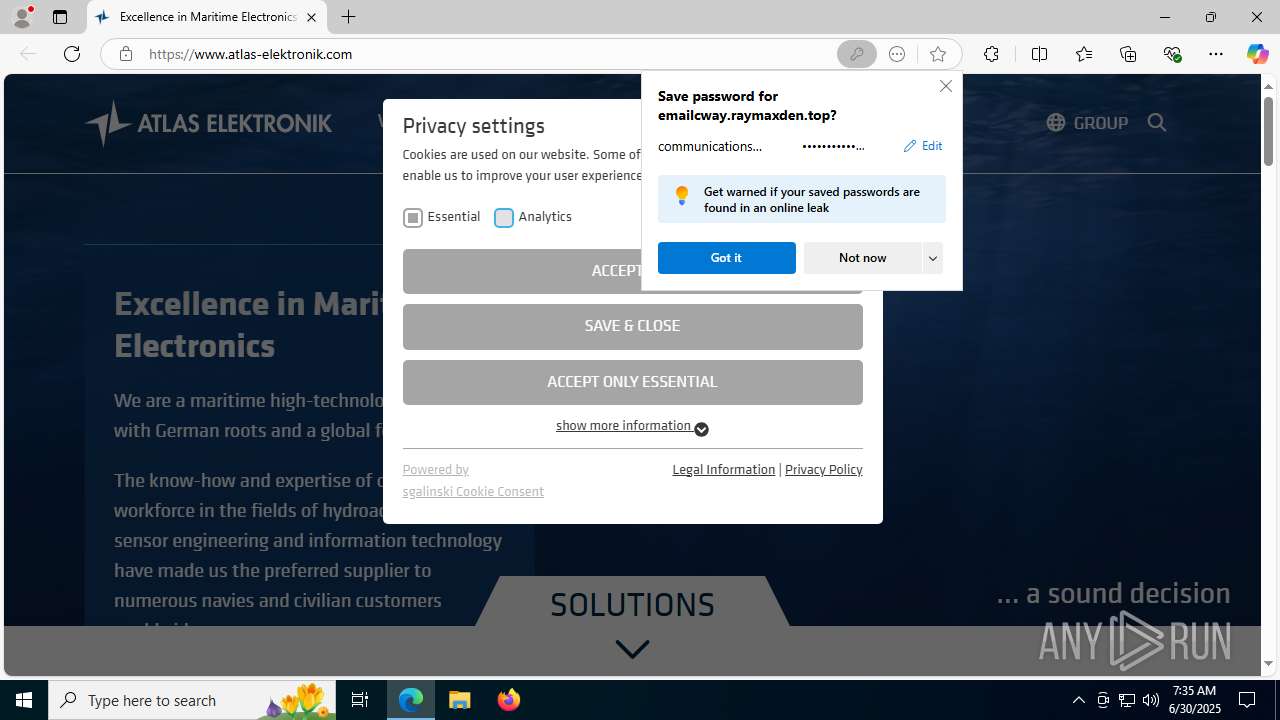
Task: Open the tab actions menu icon
Action: 60,17
